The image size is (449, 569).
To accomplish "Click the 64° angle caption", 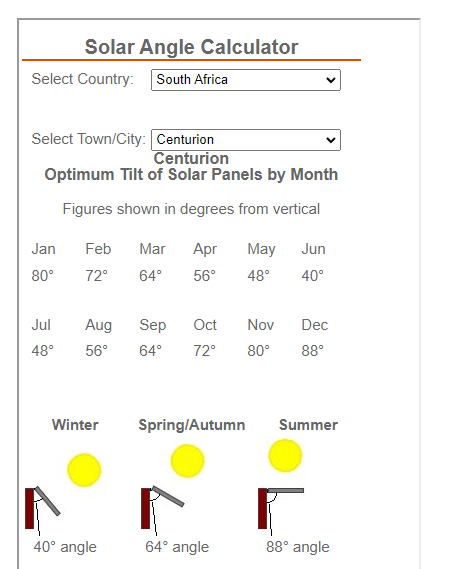I will tap(177, 547).
